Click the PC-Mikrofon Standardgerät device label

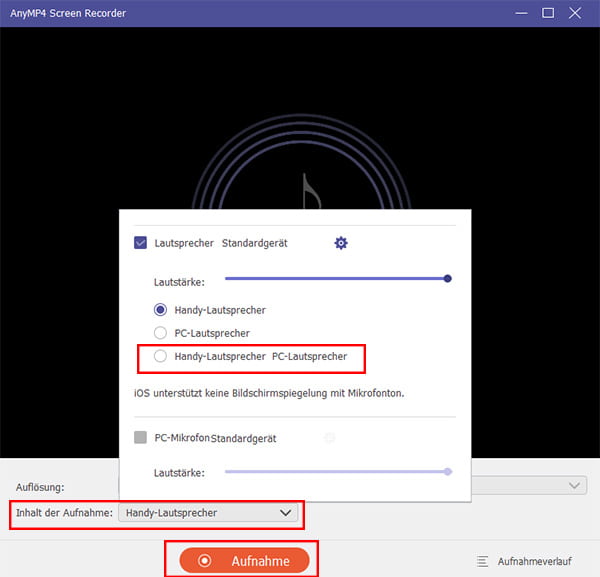pos(243,438)
